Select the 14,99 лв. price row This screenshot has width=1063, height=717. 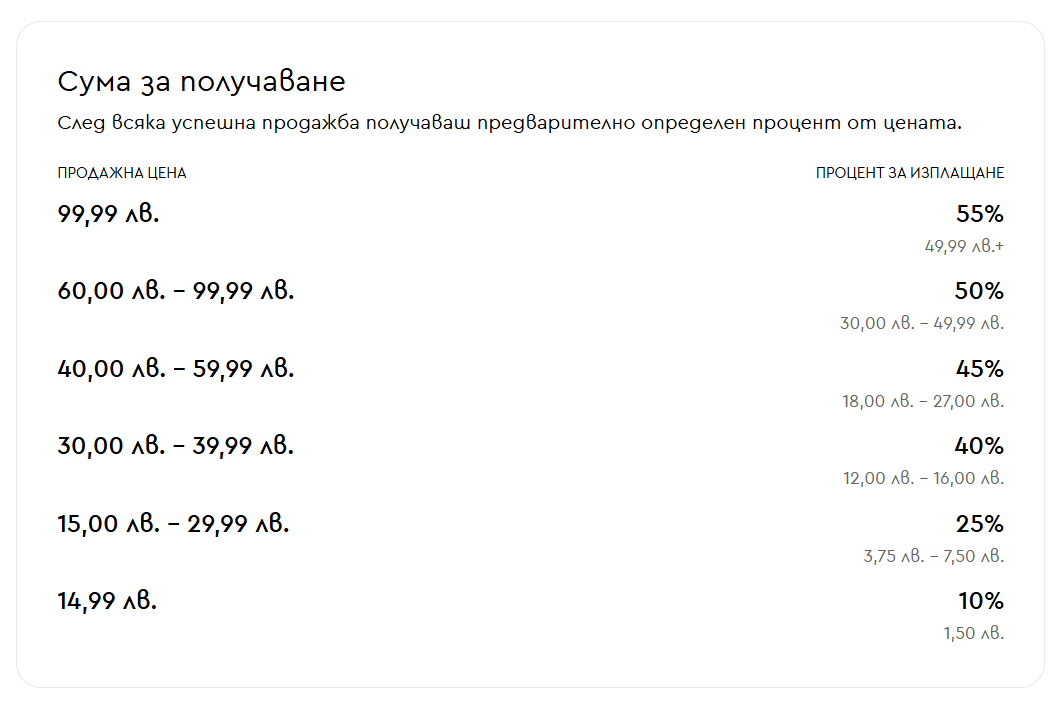108,601
